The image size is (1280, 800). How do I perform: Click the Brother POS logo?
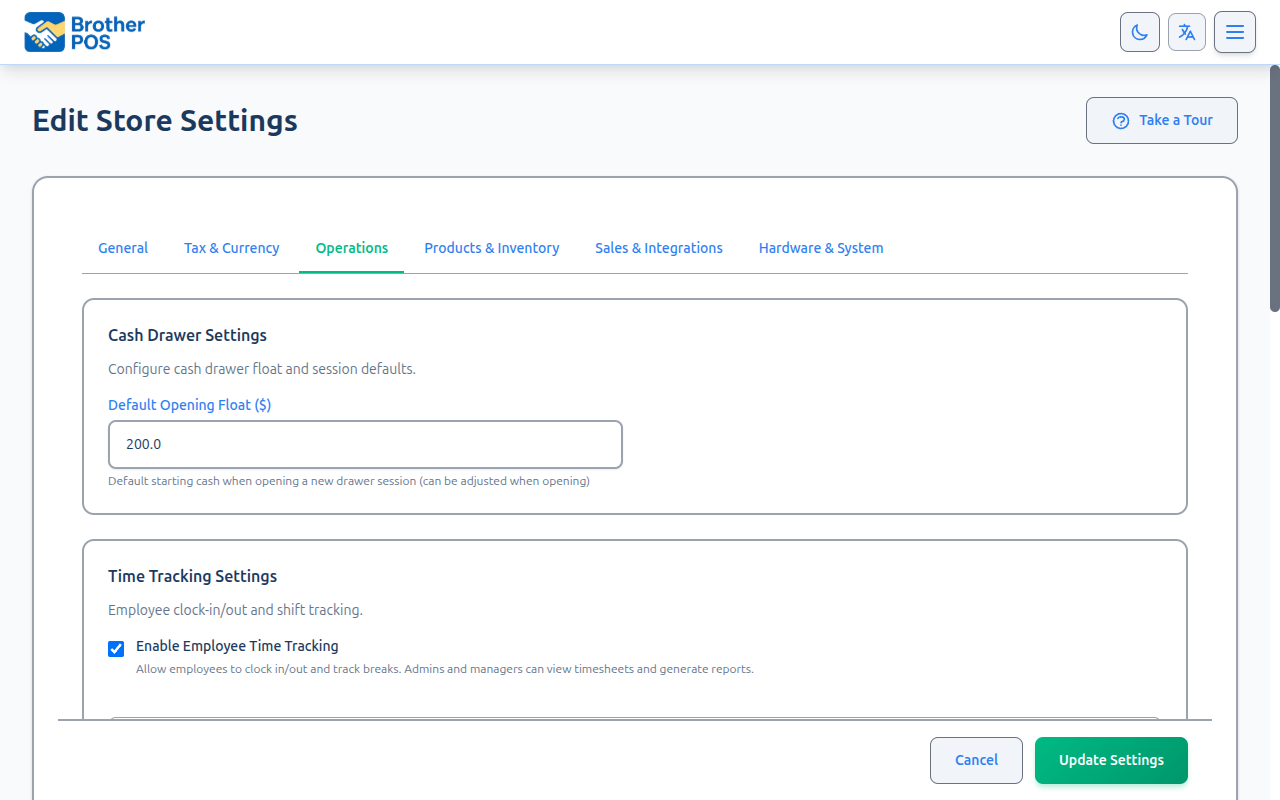click(83, 31)
